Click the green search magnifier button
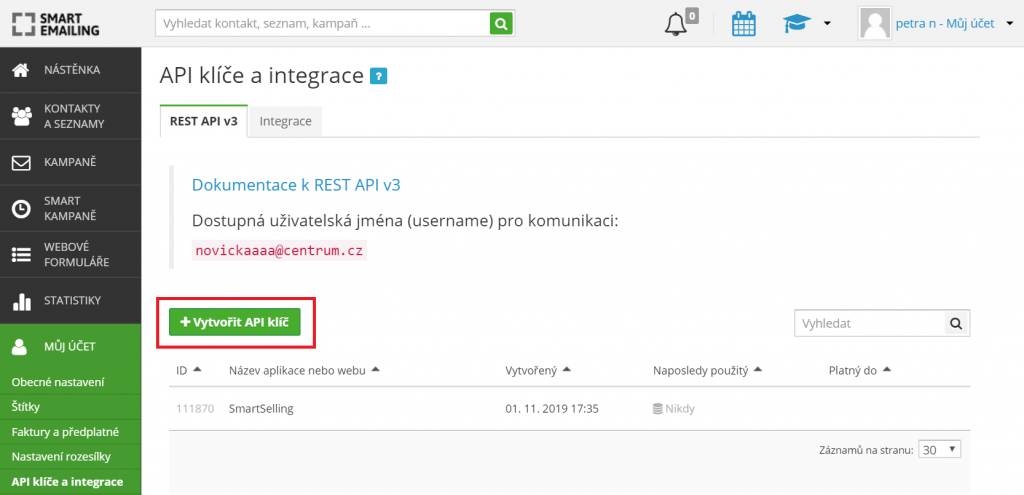 tap(501, 22)
